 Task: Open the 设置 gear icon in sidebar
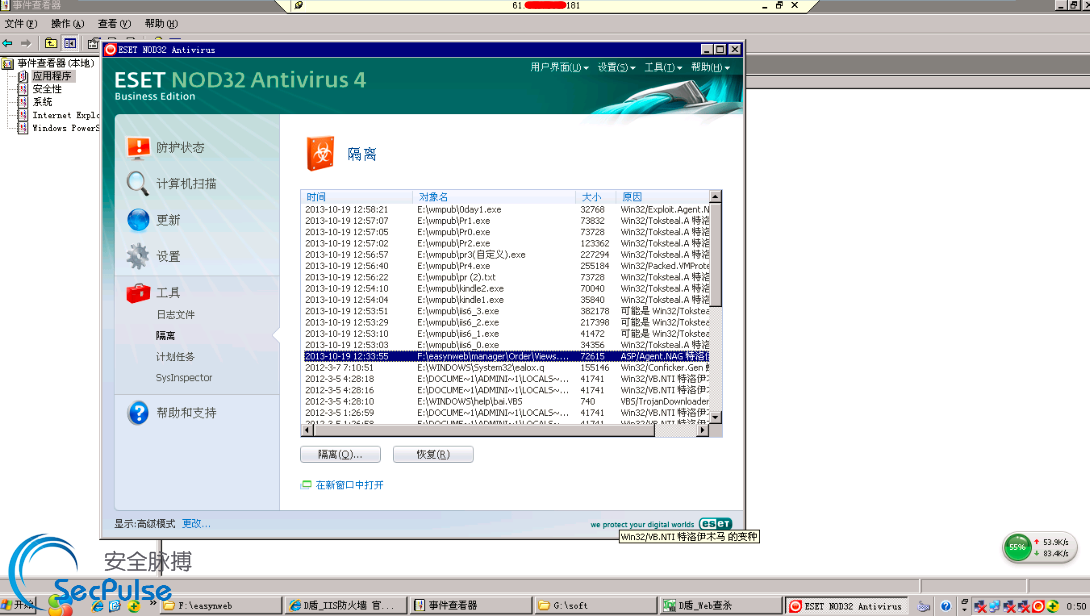tap(138, 256)
